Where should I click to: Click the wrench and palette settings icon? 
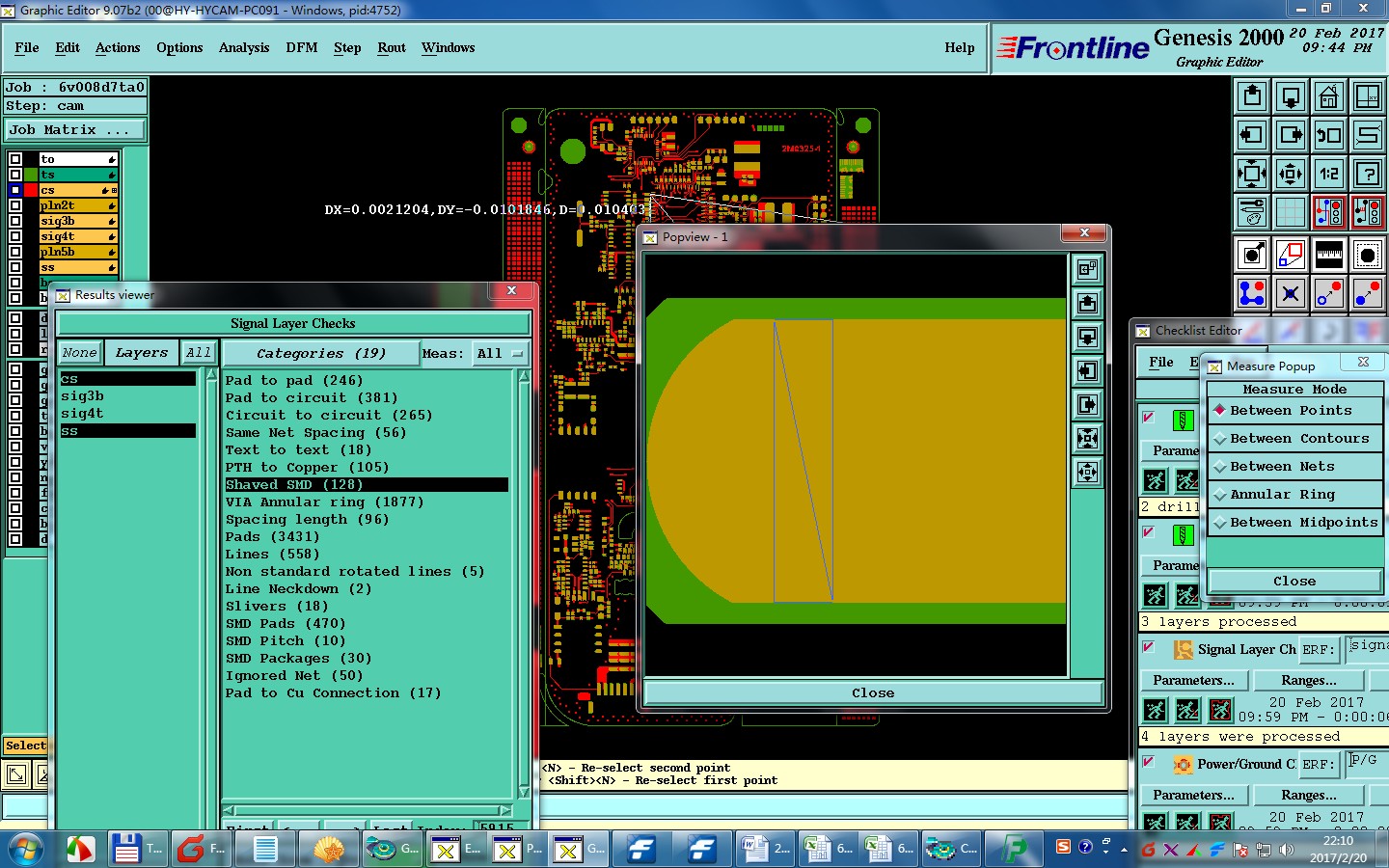[x=1251, y=212]
